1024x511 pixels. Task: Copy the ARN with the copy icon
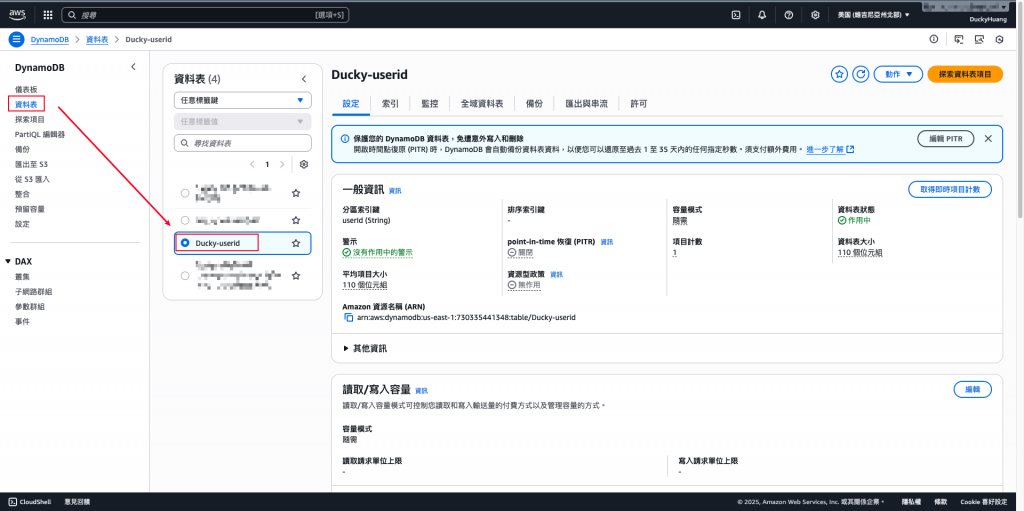[348, 318]
